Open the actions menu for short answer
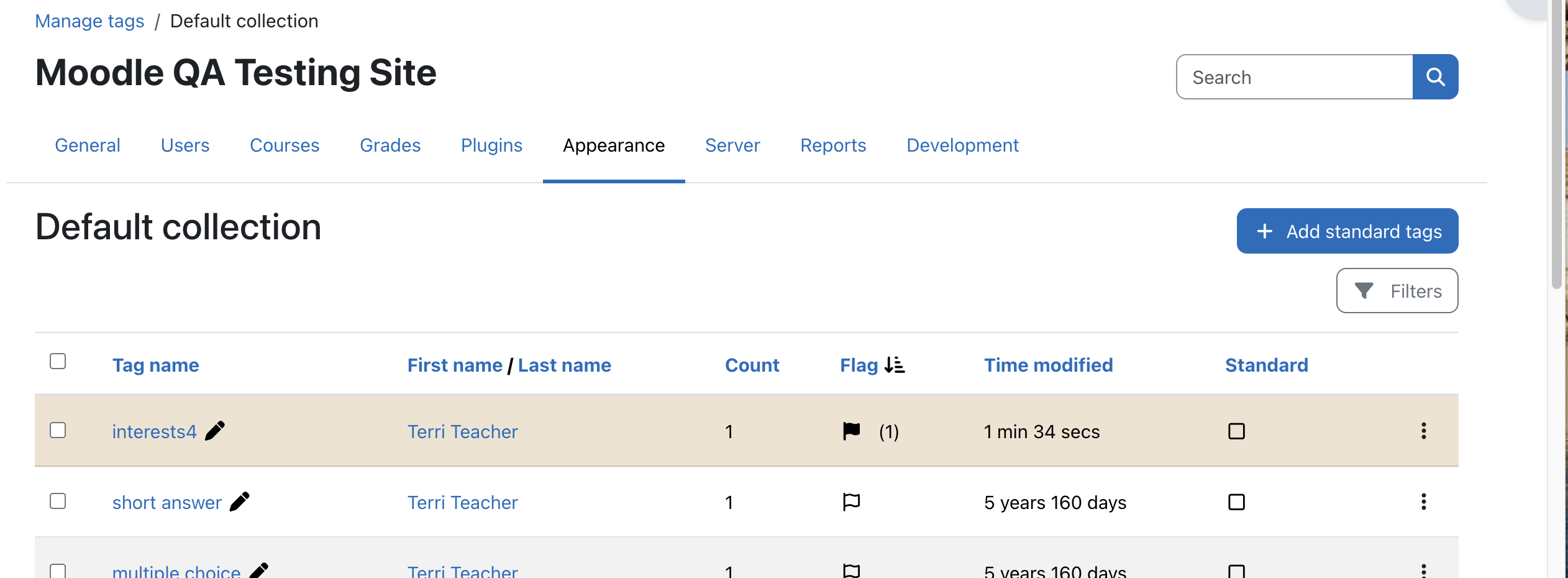 (1423, 502)
